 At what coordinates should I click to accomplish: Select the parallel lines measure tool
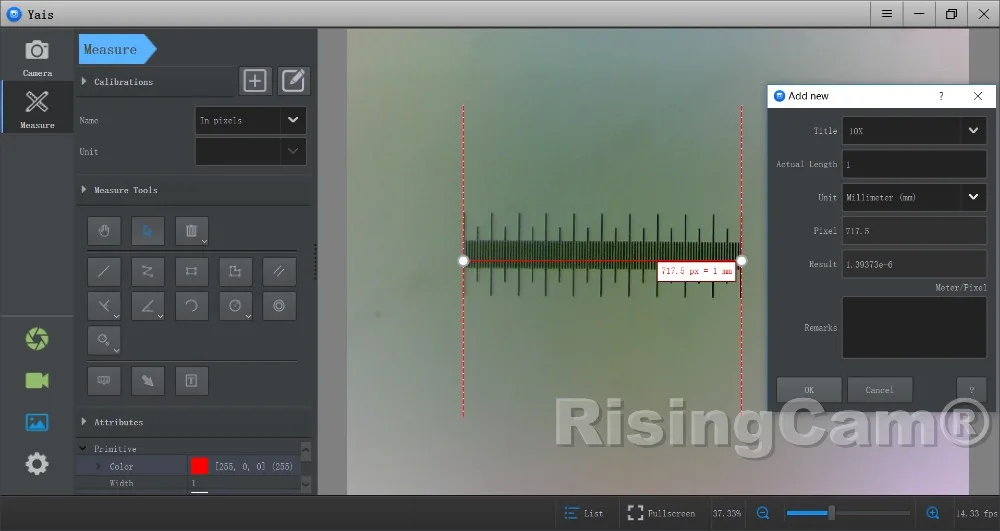pyautogui.click(x=279, y=271)
